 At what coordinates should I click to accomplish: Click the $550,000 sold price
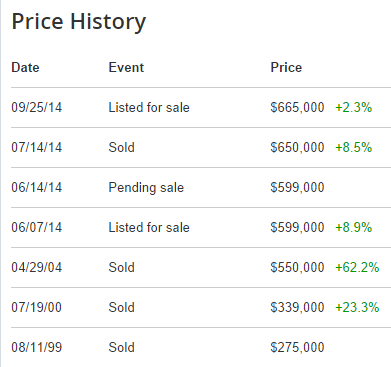[297, 267]
